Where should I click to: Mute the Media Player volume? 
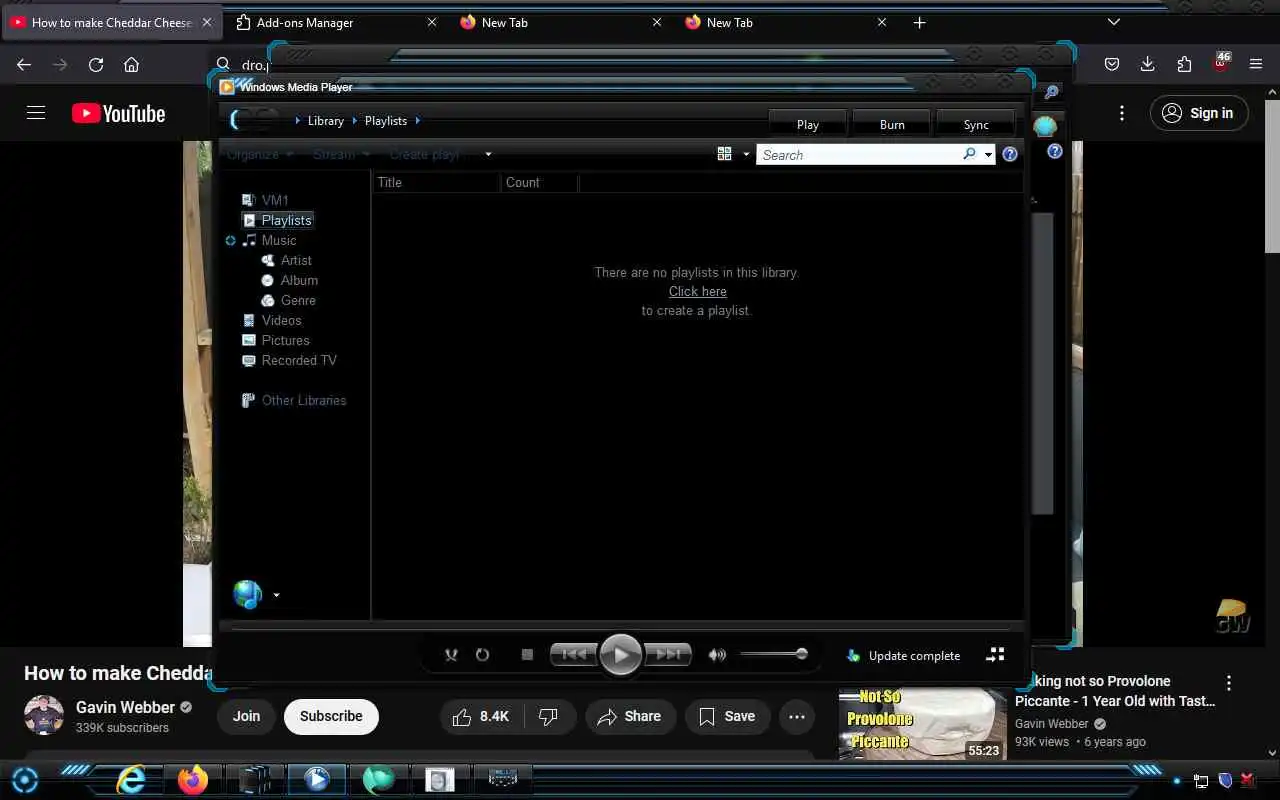(717, 655)
